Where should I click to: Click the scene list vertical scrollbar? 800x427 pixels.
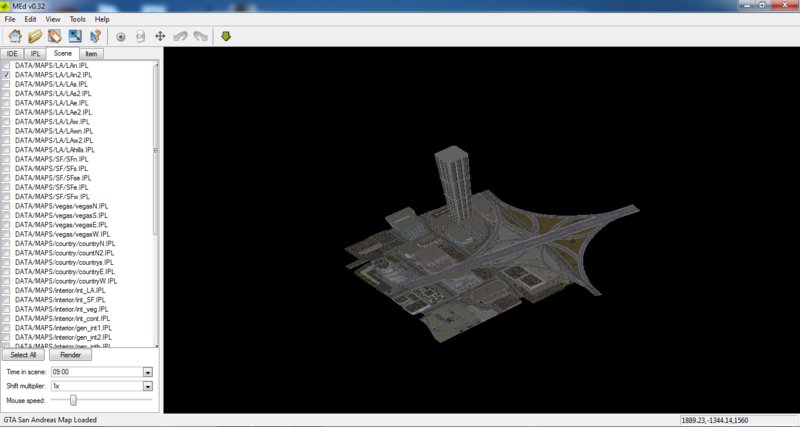click(x=156, y=204)
